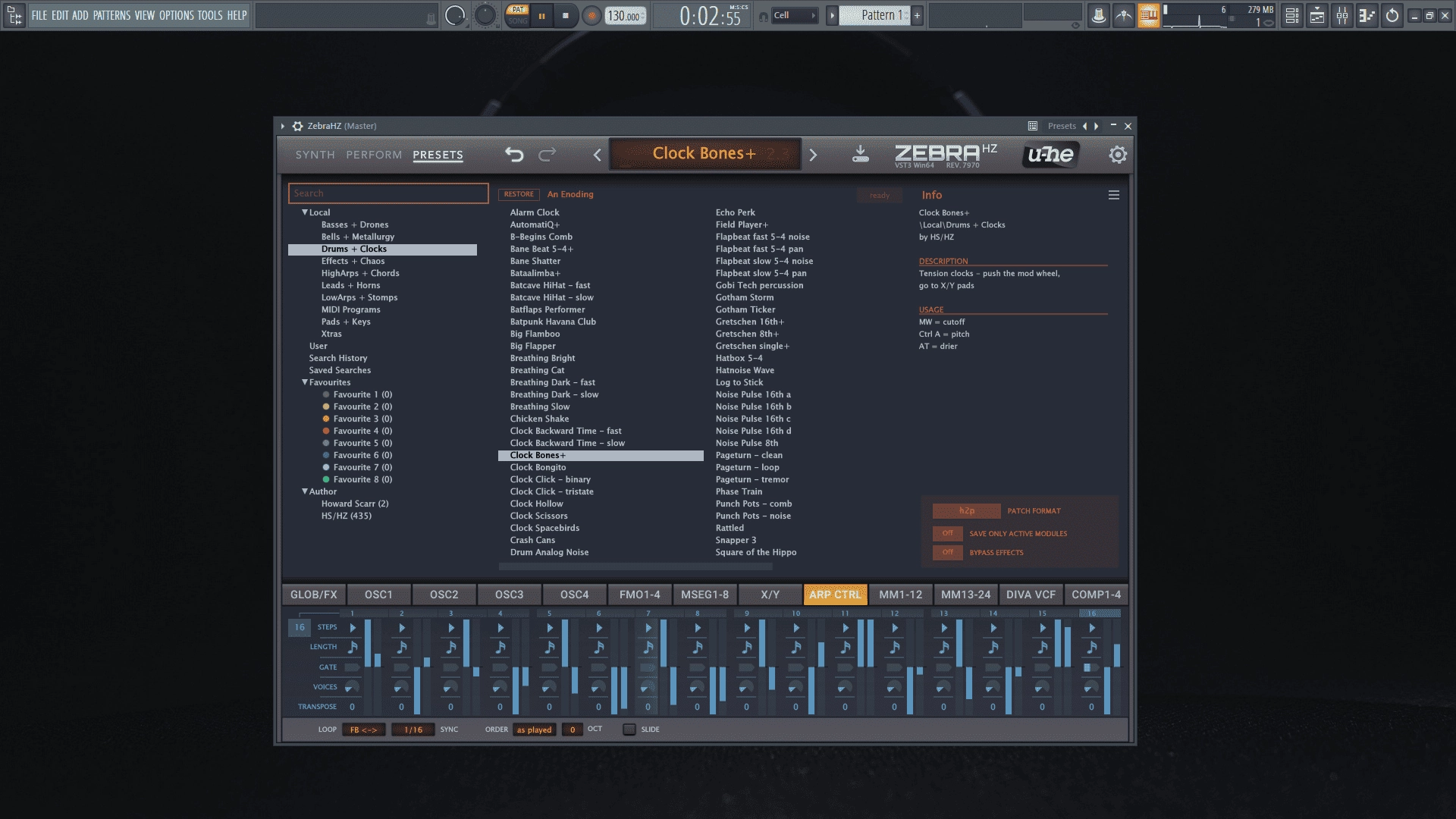Open the FILE menu
This screenshot has width=1456, height=819.
pos(39,15)
